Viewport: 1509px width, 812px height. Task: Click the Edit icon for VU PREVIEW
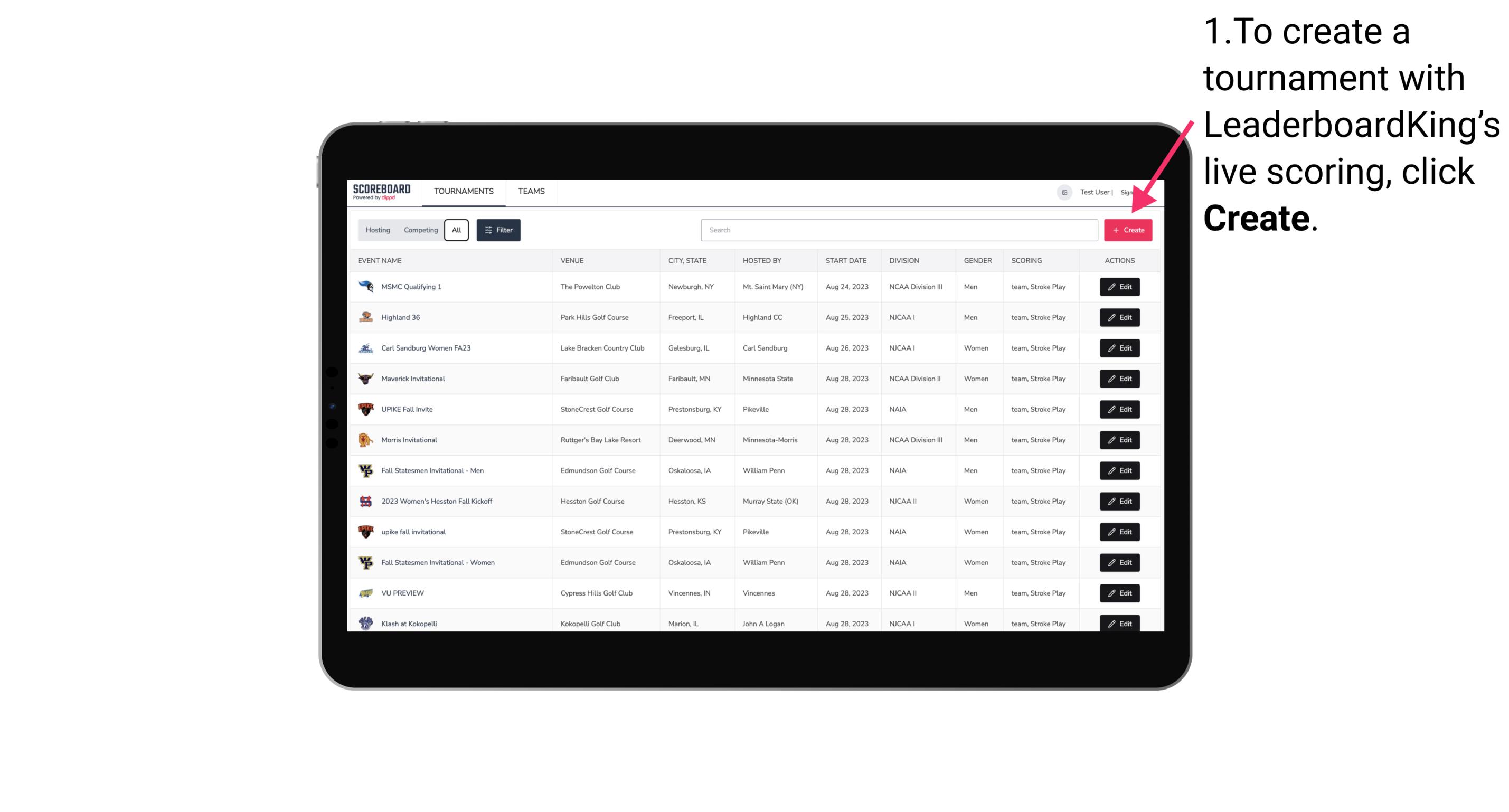click(1119, 593)
